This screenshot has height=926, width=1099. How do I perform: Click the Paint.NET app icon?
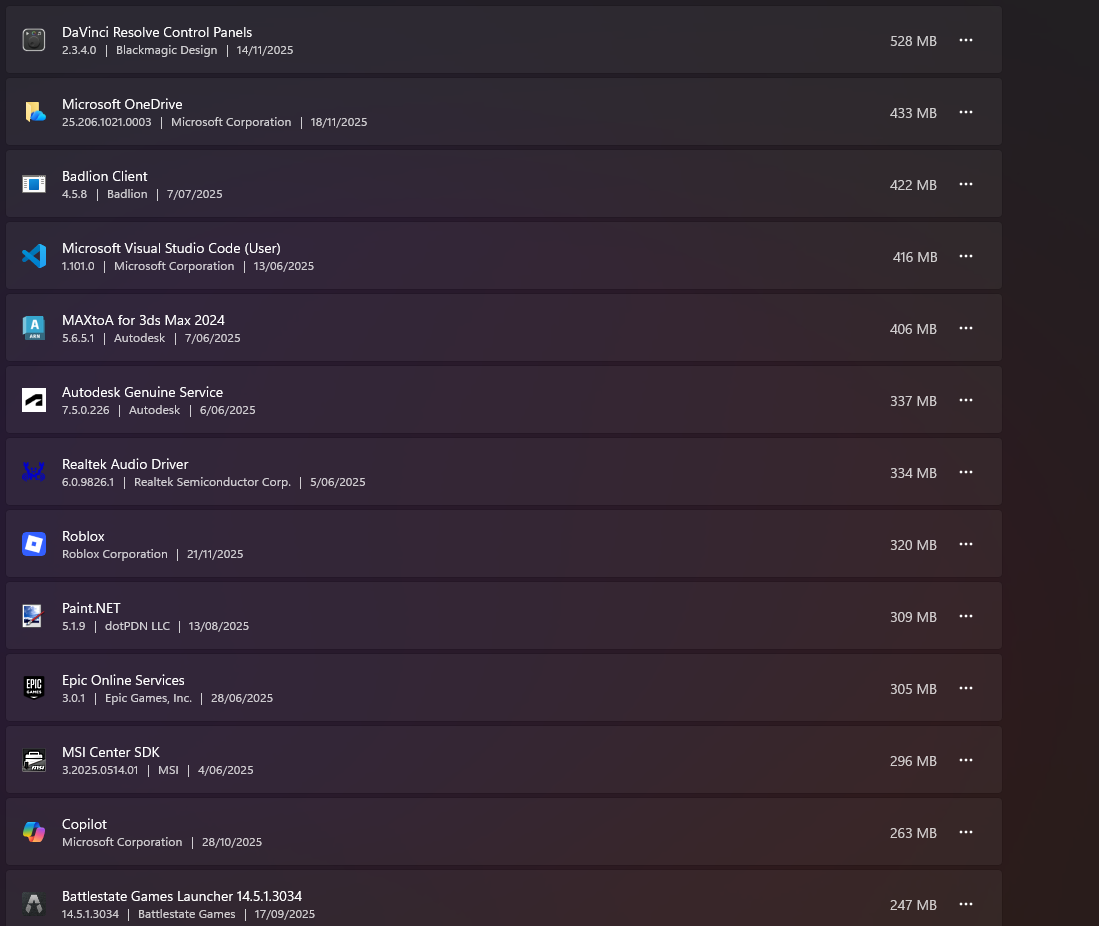click(x=34, y=616)
